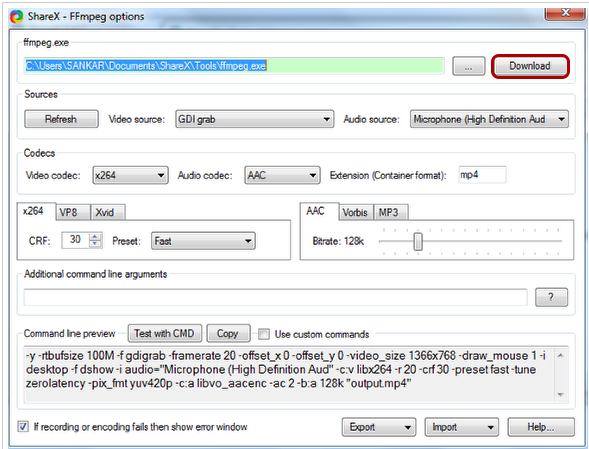Image resolution: width=589 pixels, height=449 pixels.
Task: Decrease CRF with the down arrow
Action: [95, 243]
